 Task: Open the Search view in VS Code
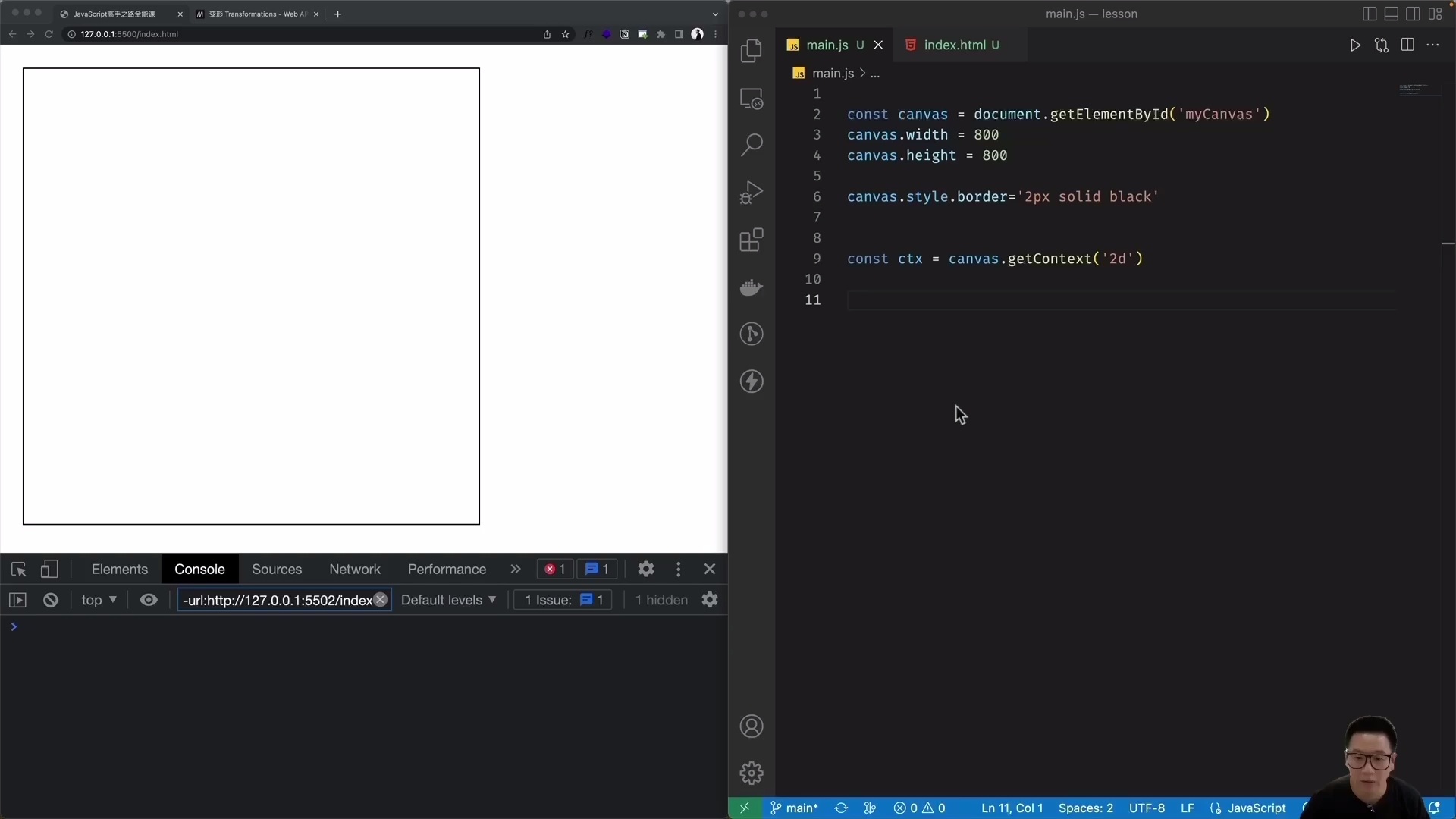point(752,143)
